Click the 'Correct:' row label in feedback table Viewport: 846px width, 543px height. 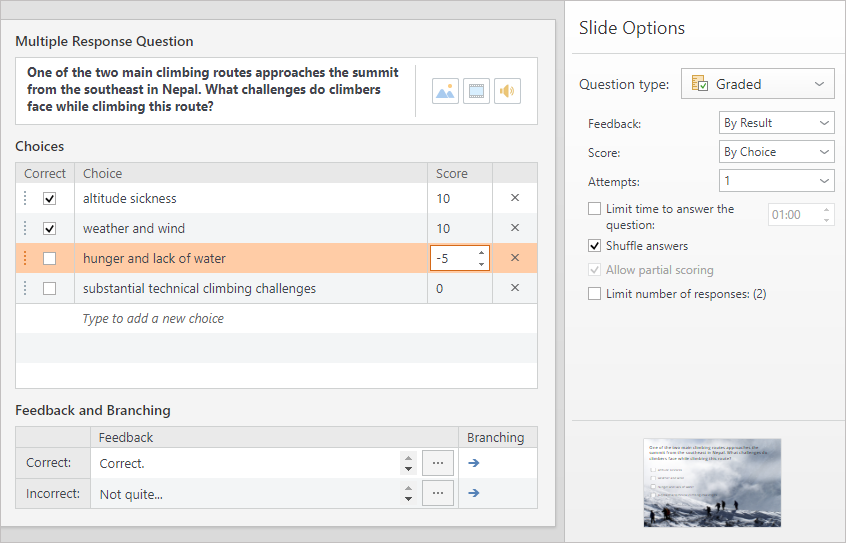[x=49, y=463]
